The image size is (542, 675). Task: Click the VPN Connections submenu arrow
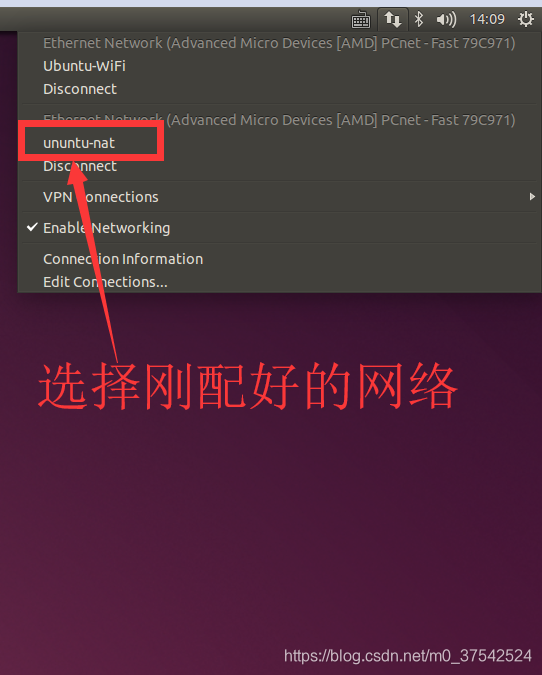pos(532,197)
